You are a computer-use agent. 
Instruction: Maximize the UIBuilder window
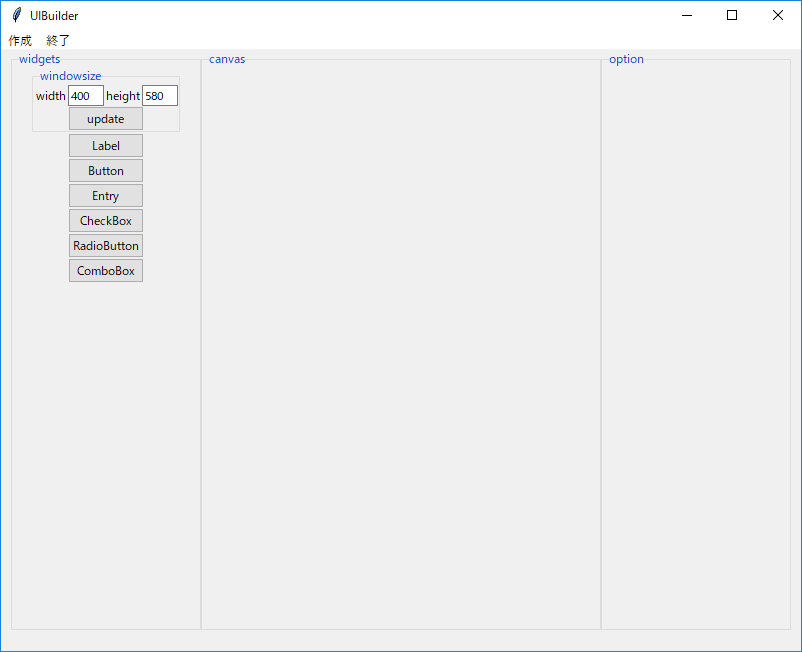point(731,15)
